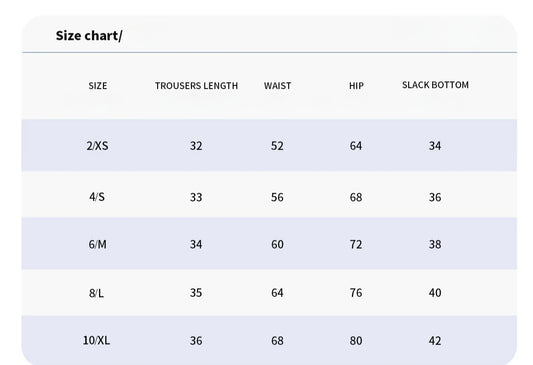Screen dimensions: 533x365
Task: Choose the 8/L size row label
Action: click(x=97, y=293)
